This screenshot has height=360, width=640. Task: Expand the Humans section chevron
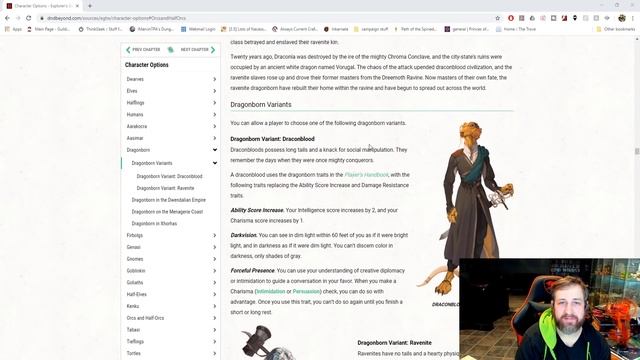click(x=214, y=115)
